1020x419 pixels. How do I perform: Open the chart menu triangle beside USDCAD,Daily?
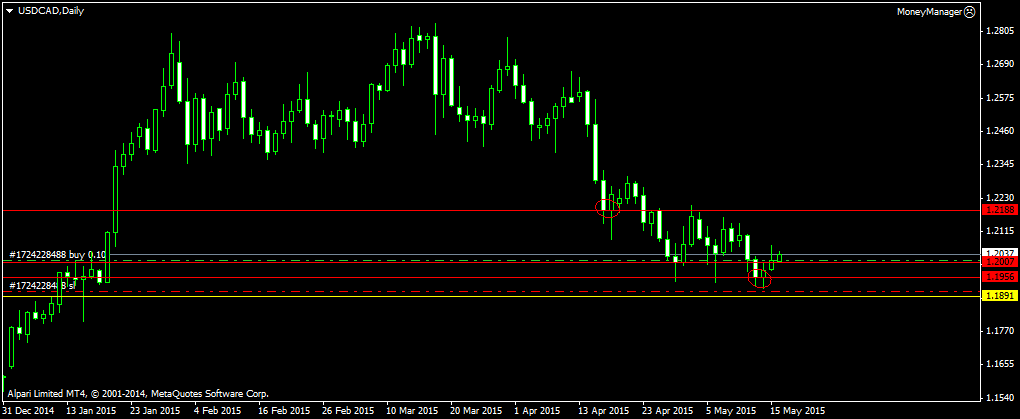(8, 11)
